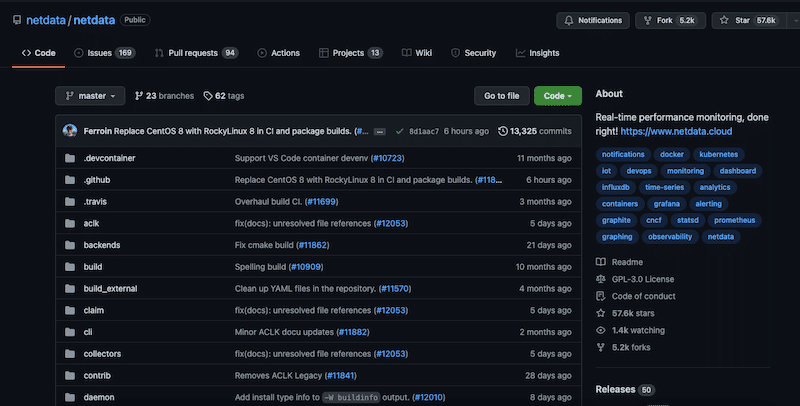
Task: Open pull request #10723 link
Action: click(x=388, y=158)
